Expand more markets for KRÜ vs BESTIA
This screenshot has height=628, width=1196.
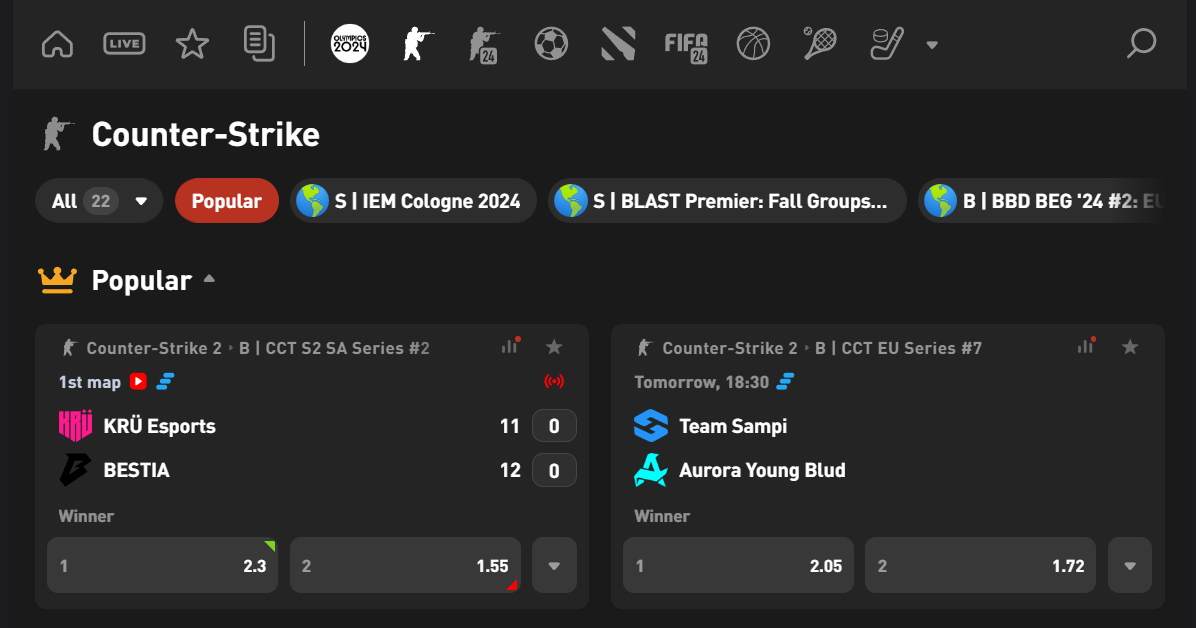pos(554,566)
